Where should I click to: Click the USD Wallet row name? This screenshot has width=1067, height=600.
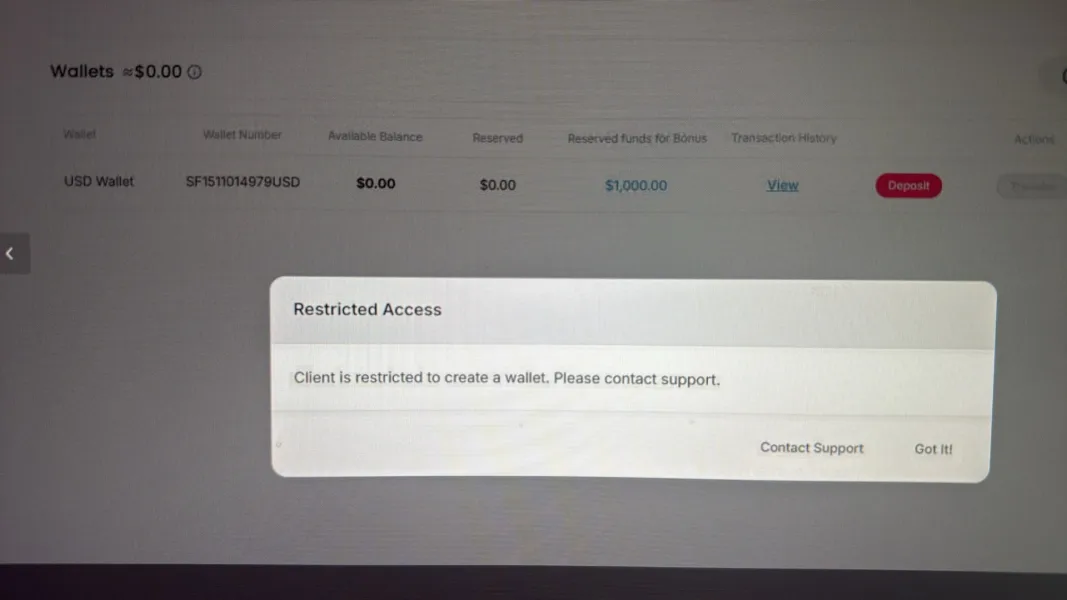pyautogui.click(x=99, y=182)
